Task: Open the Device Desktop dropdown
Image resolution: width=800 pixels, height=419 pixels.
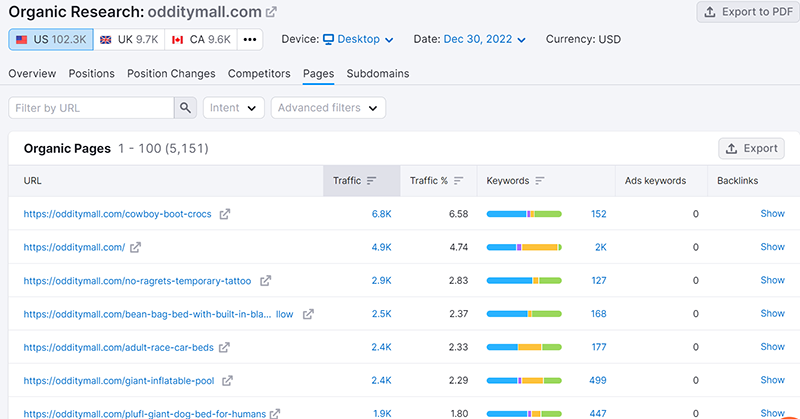Action: tap(358, 39)
